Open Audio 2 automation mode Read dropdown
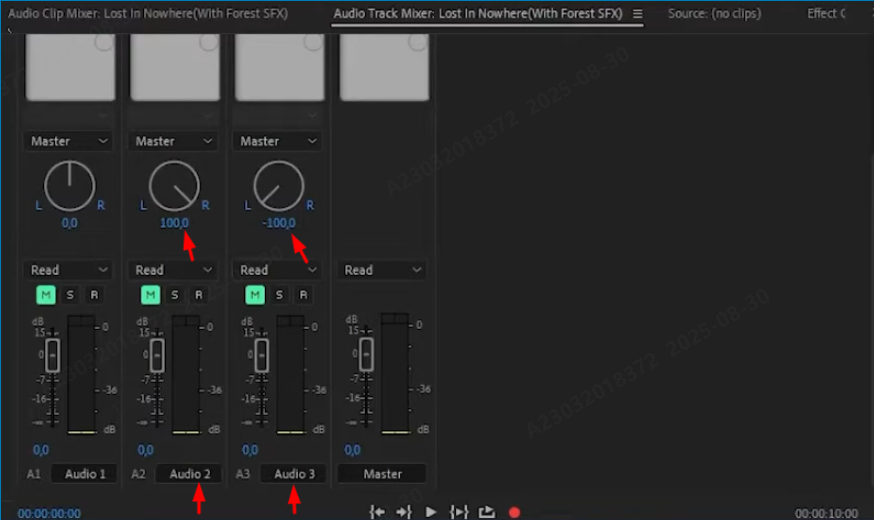The height and width of the screenshot is (520, 874). 173,270
